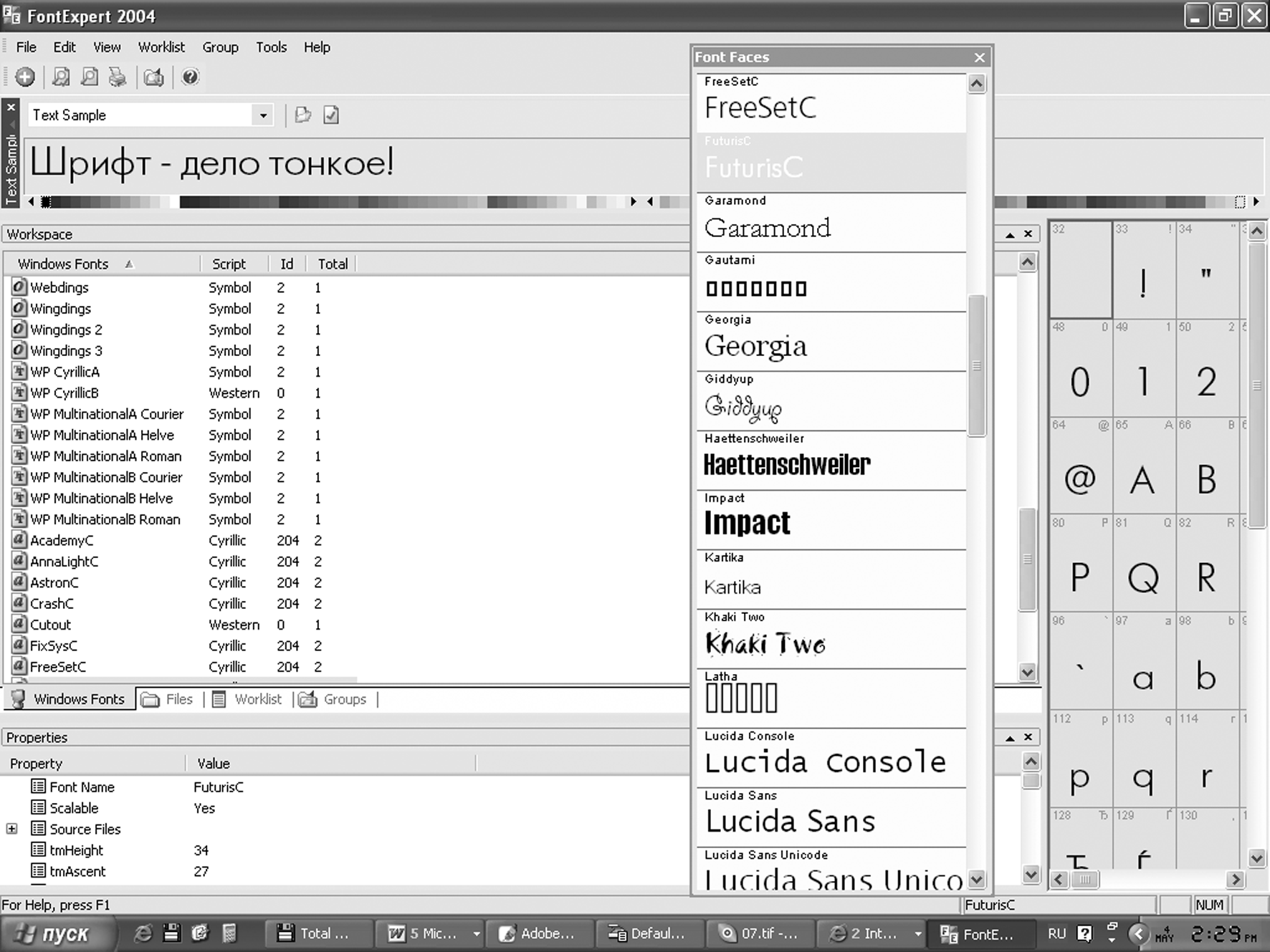Click the round plus add-fonts toolbar icon
The image size is (1270, 952).
click(25, 77)
